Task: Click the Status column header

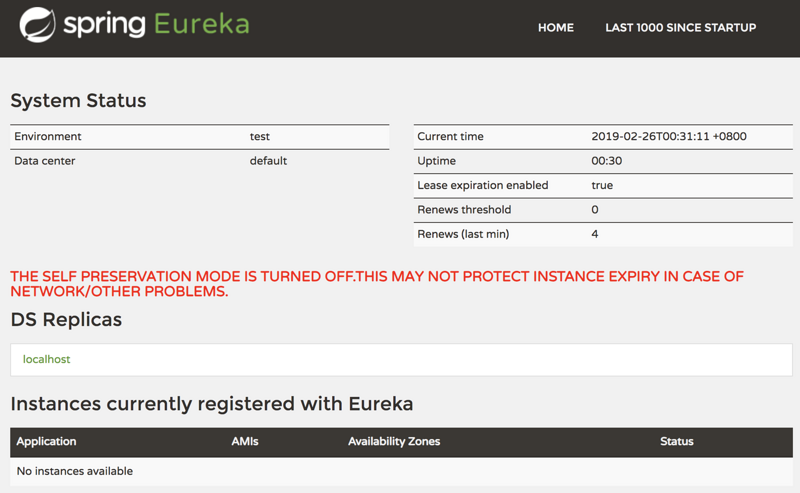Action: (x=677, y=441)
